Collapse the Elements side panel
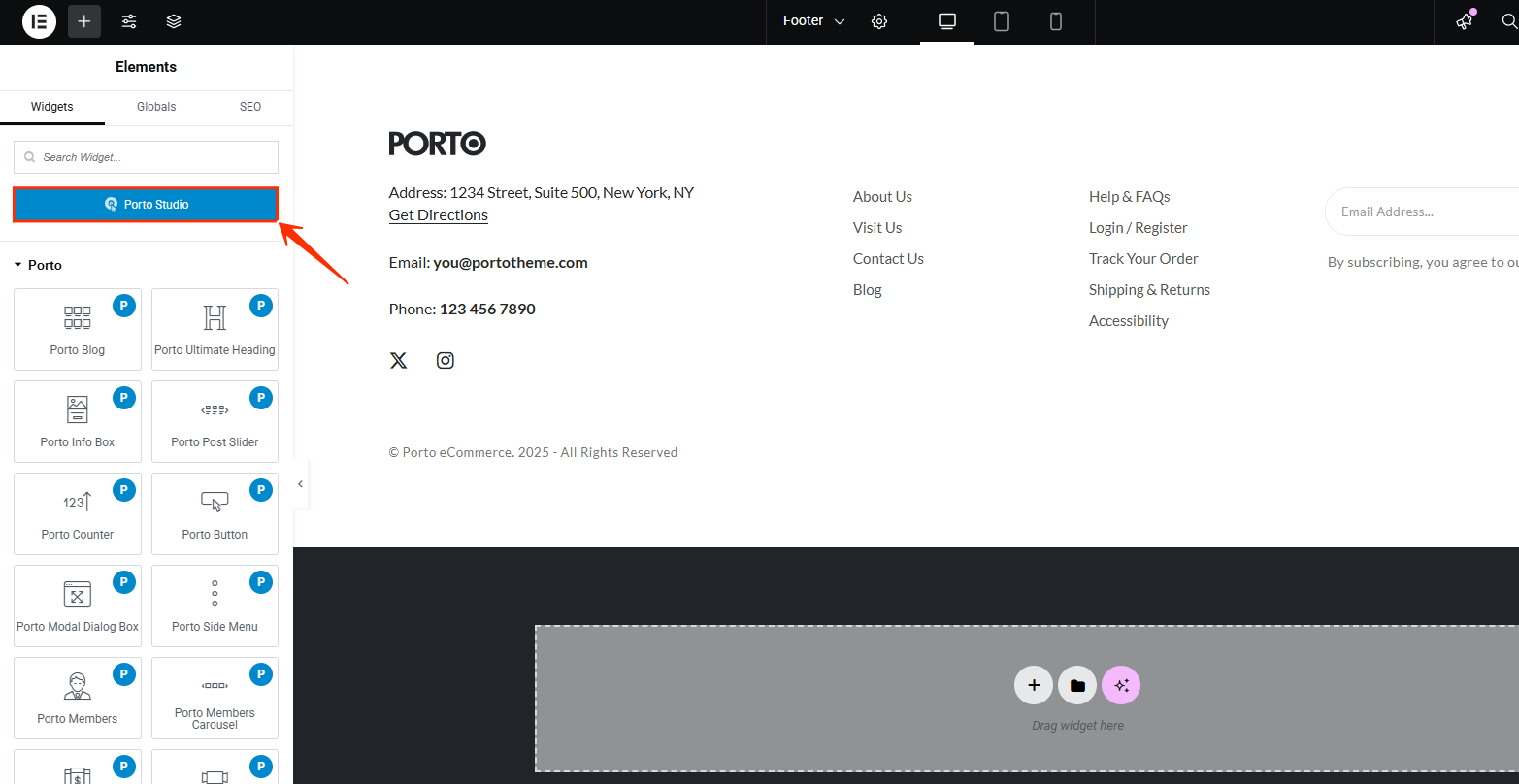 pos(301,484)
